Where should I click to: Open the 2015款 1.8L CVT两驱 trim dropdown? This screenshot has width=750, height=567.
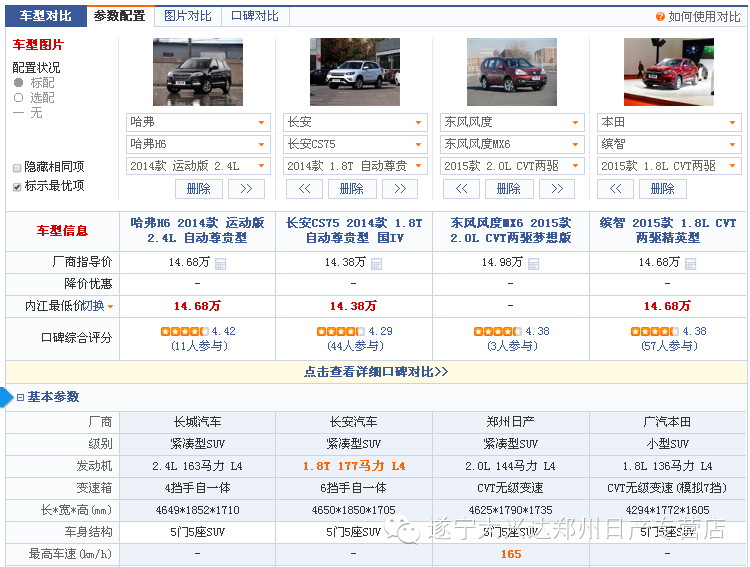click(x=669, y=166)
